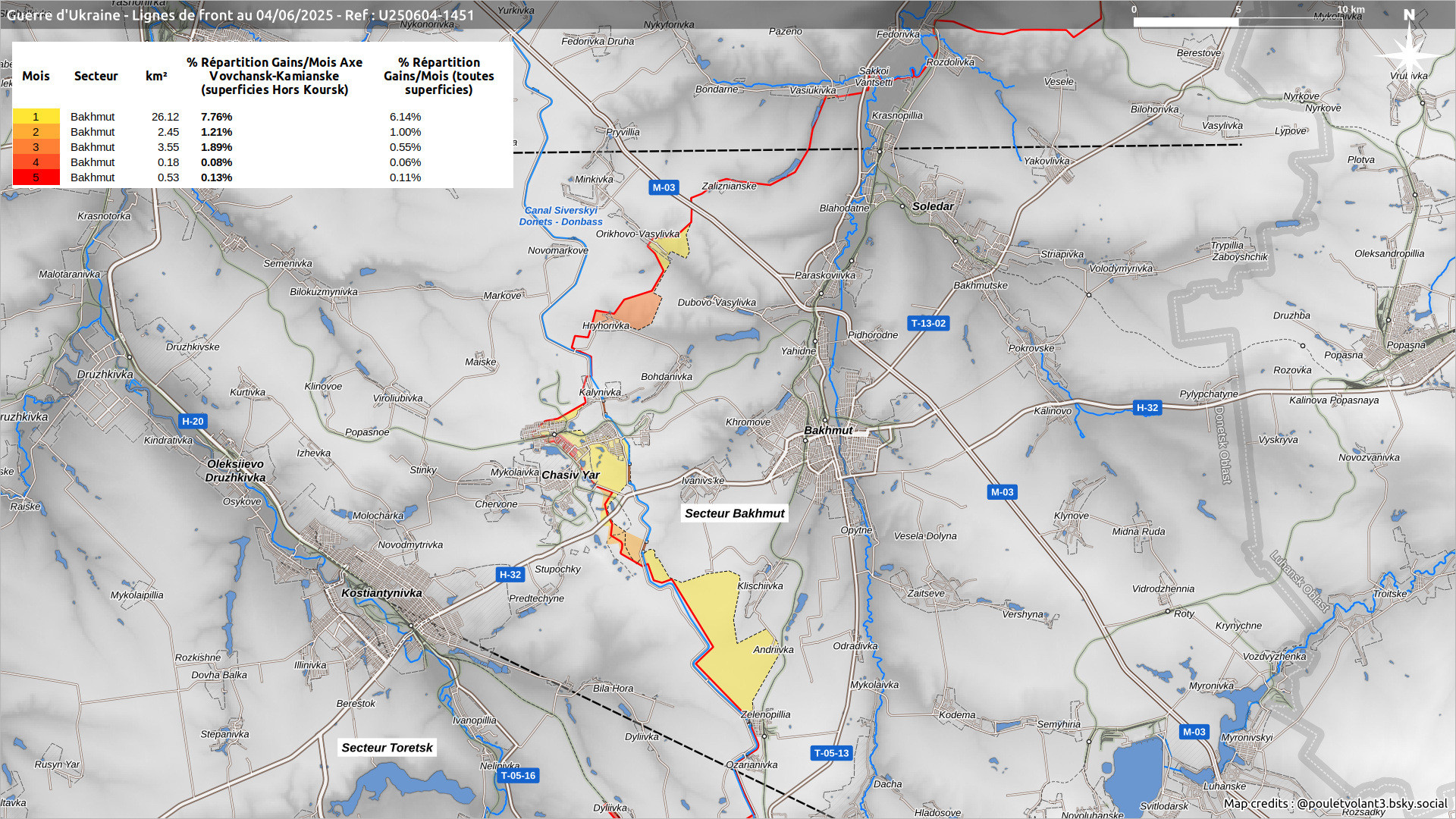Screen dimensions: 1456x819
Task: Click the Druzhkivka label
Action: [105, 375]
